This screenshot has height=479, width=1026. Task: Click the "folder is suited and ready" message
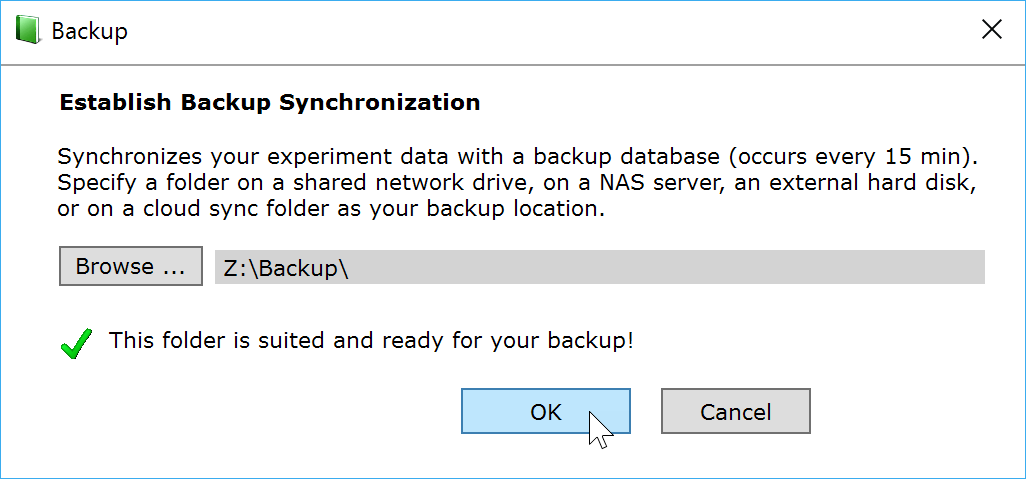371,340
